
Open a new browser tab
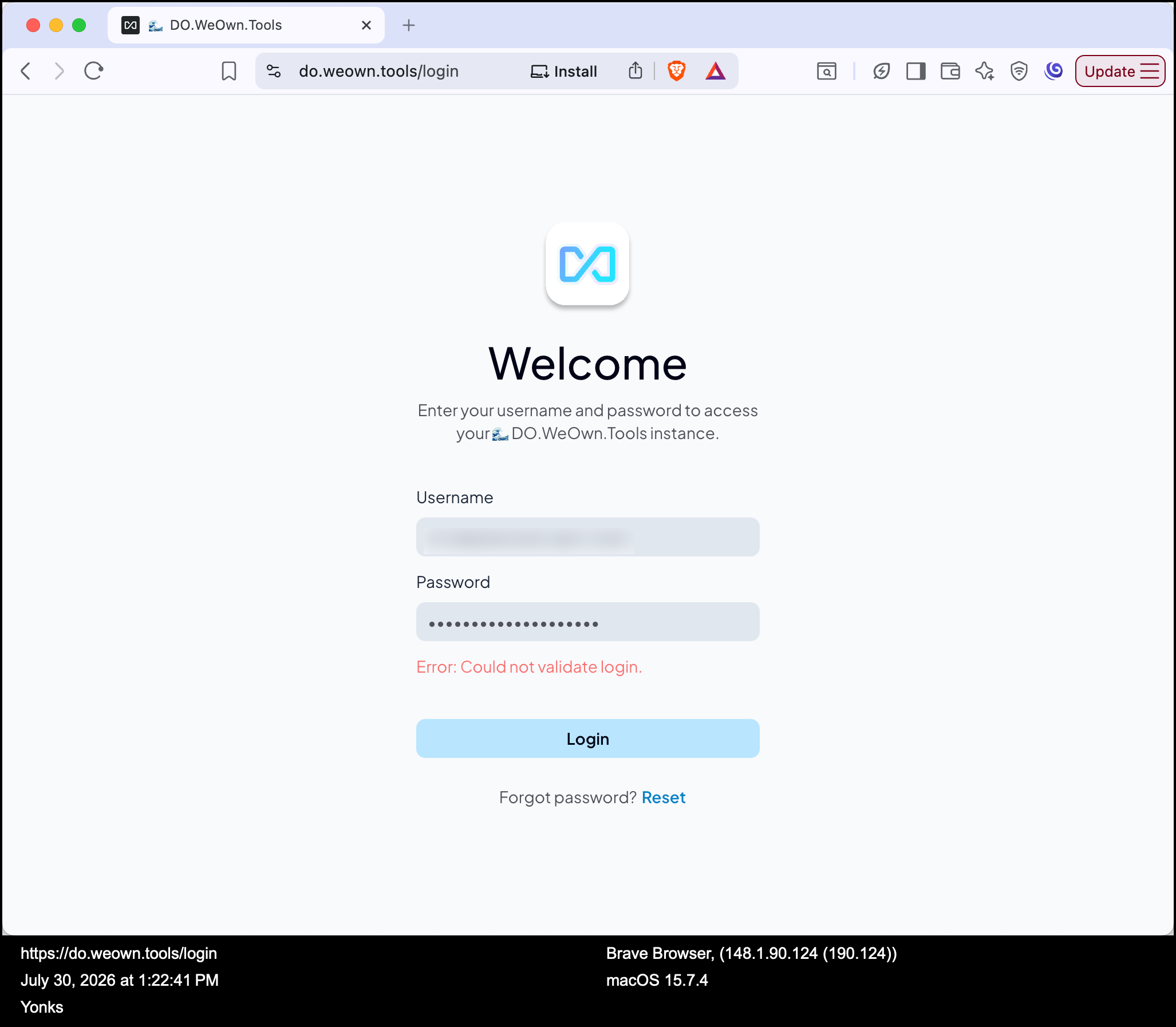point(409,25)
